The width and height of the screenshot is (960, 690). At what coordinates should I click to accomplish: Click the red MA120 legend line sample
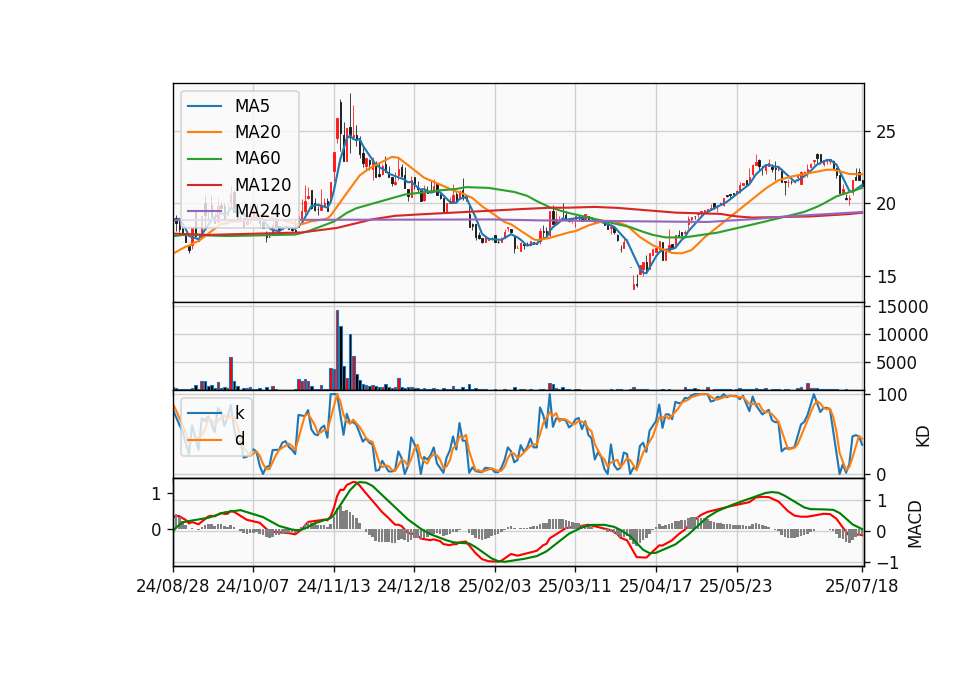pos(204,185)
